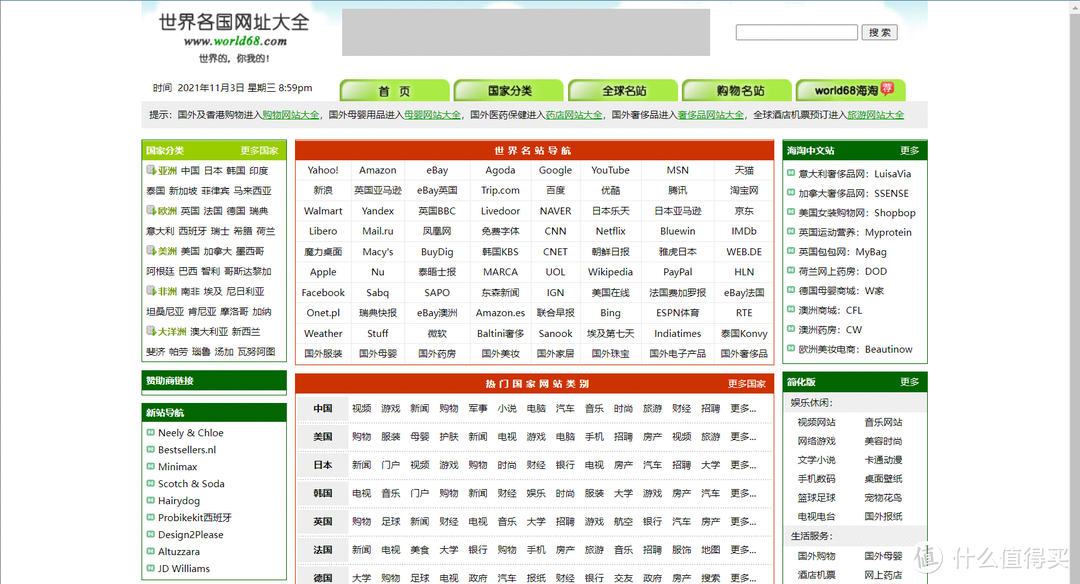Image resolution: width=1080 pixels, height=584 pixels.
Task: Open the PayPal site link
Action: (x=677, y=272)
